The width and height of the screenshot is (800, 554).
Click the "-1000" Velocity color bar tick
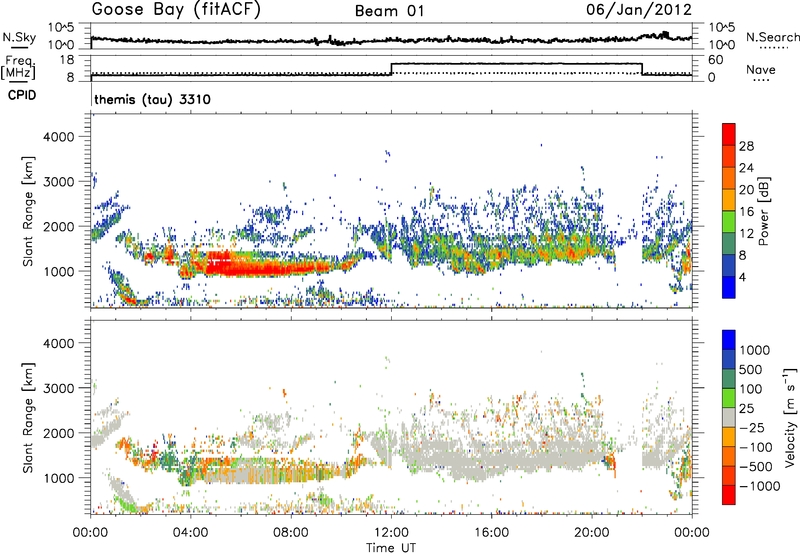point(759,486)
